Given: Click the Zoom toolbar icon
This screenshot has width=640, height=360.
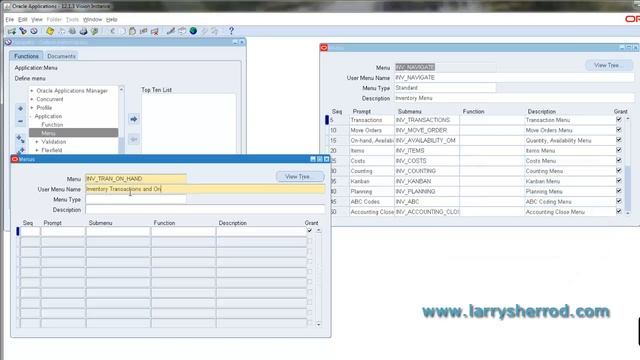Looking at the screenshot, I should tap(182, 31).
